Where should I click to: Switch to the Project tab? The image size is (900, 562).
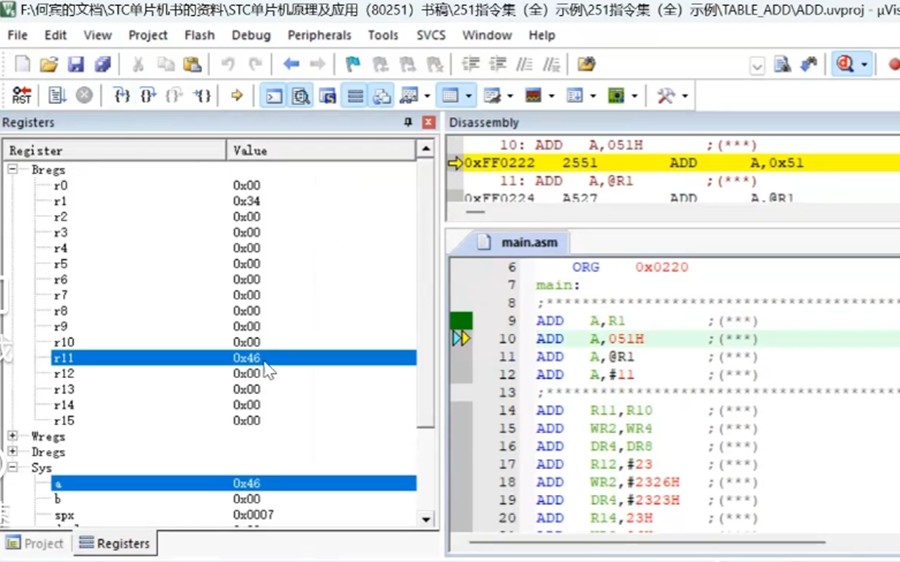coord(36,543)
